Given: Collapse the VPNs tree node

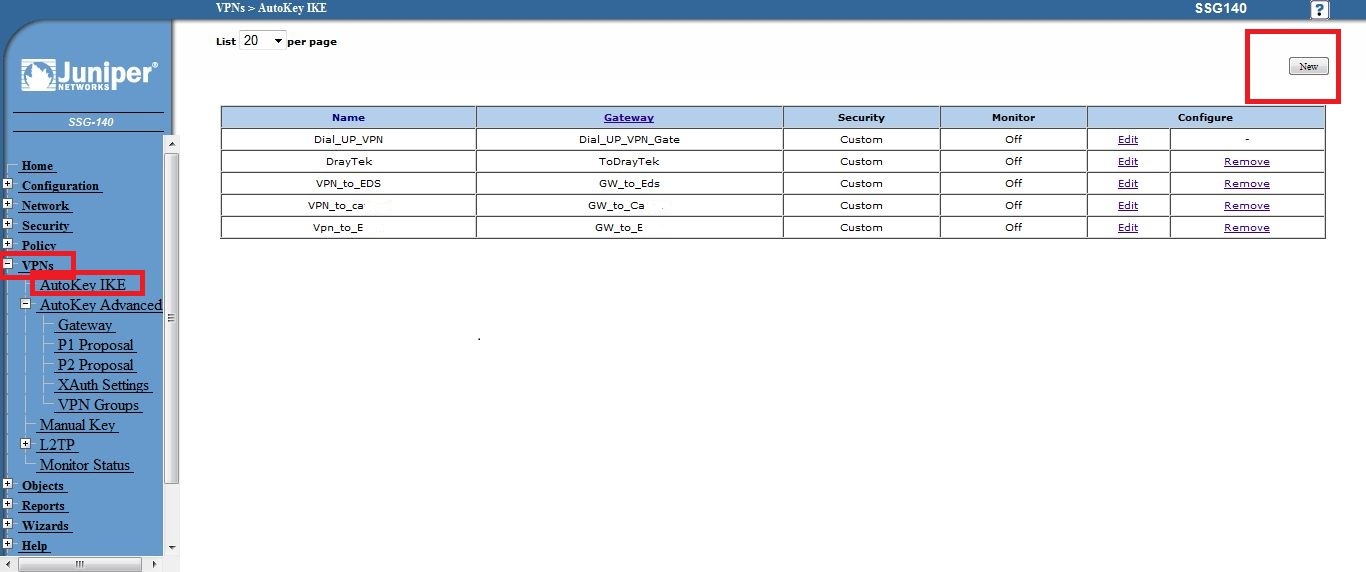Looking at the screenshot, I should coord(8,265).
